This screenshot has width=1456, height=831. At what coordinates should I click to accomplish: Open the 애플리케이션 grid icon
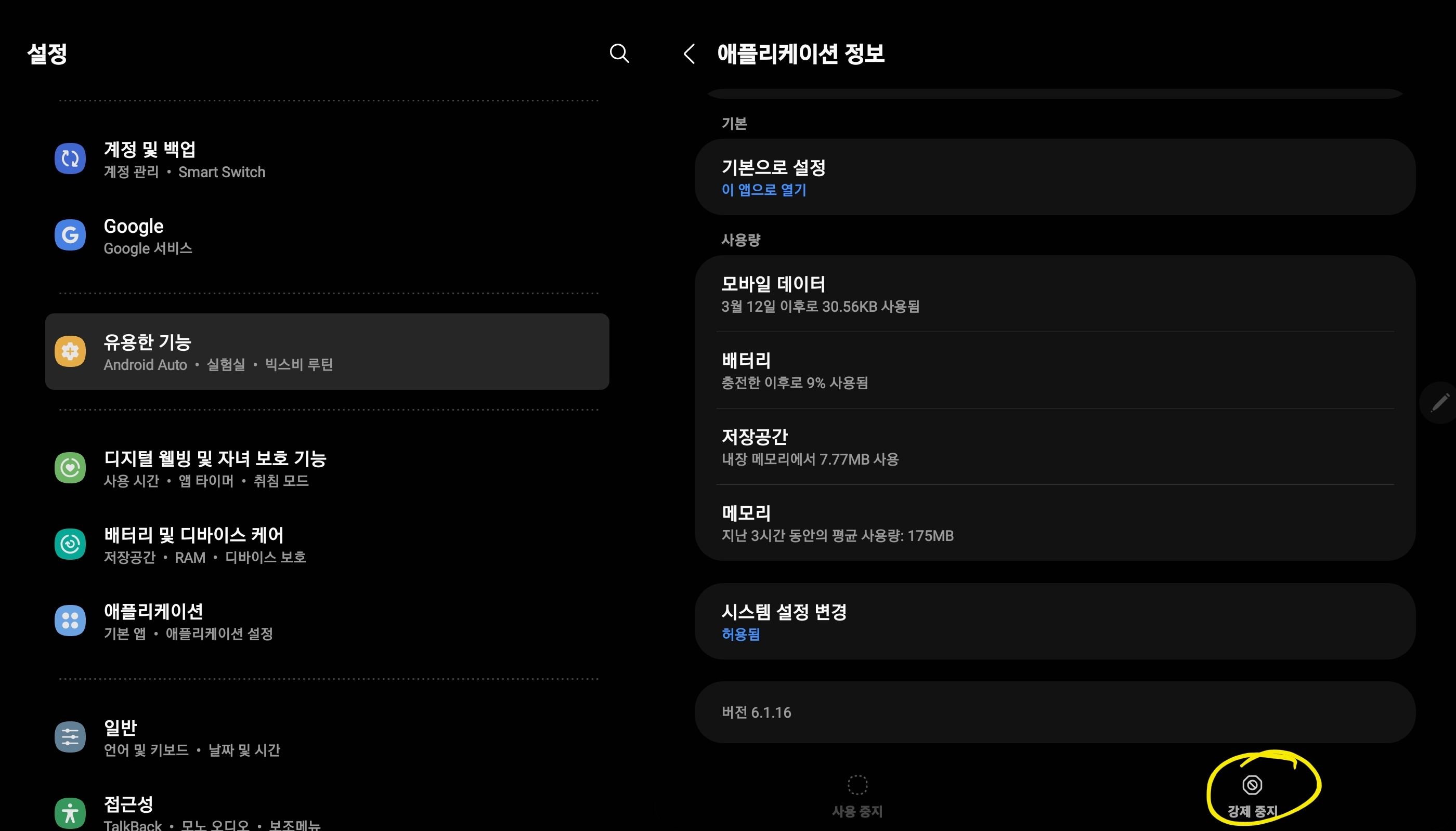70,621
